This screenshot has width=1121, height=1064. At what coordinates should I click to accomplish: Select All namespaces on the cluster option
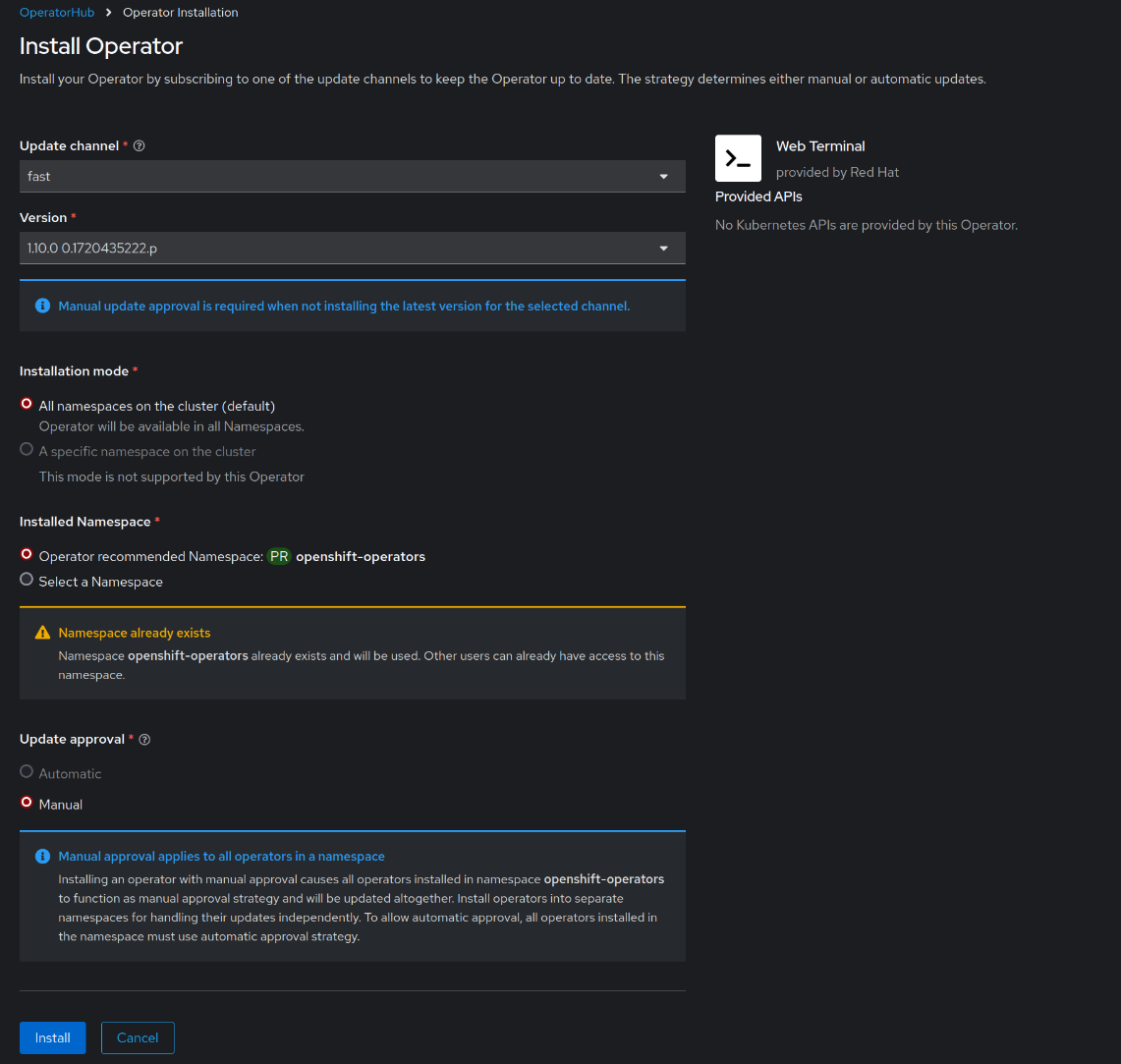[27, 404]
